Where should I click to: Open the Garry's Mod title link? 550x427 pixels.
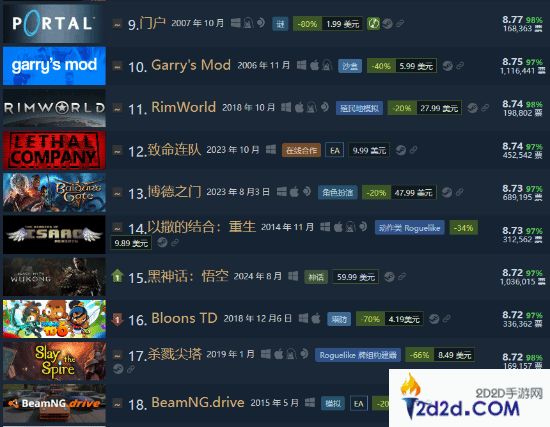pos(191,65)
